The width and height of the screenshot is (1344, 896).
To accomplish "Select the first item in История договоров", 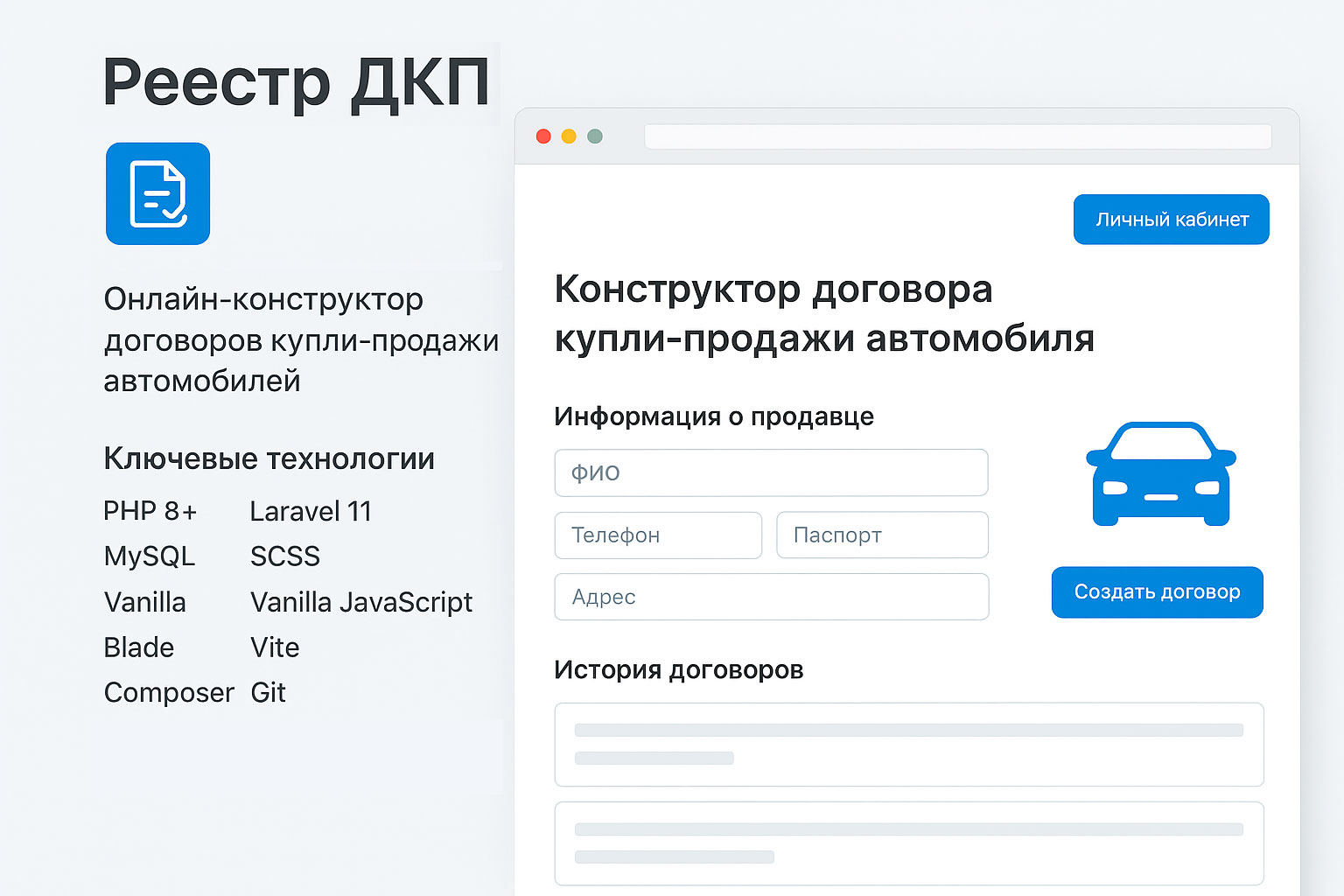I will (908, 745).
